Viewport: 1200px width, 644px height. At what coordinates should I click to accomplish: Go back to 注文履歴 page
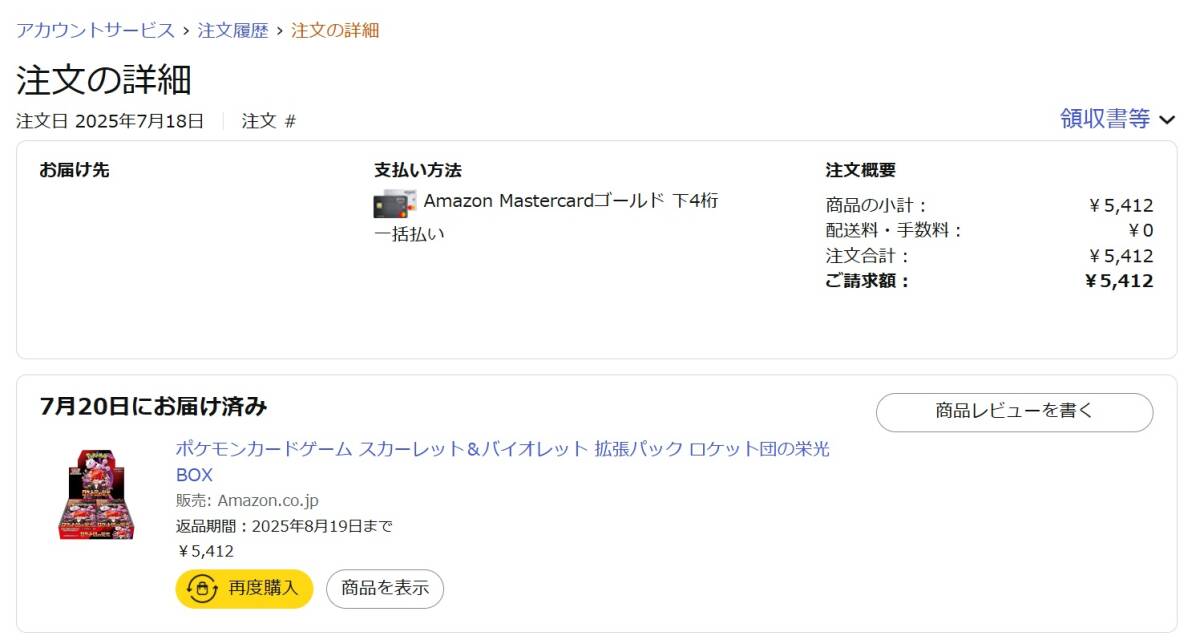tap(233, 30)
